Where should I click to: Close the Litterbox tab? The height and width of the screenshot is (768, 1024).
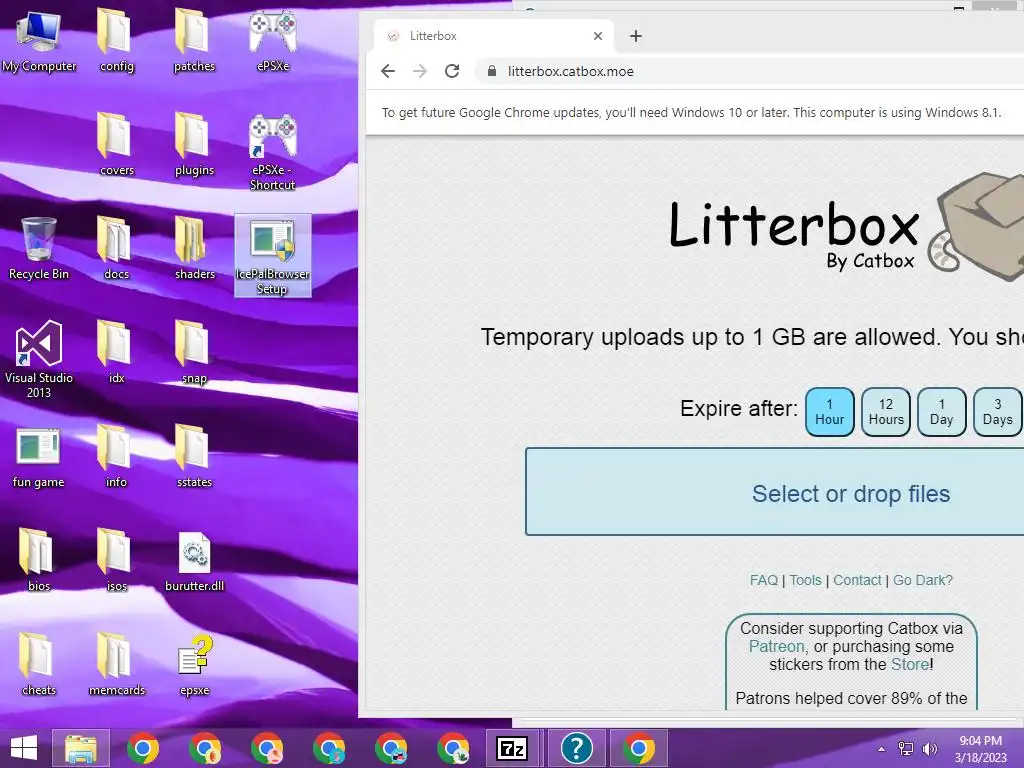coord(598,36)
